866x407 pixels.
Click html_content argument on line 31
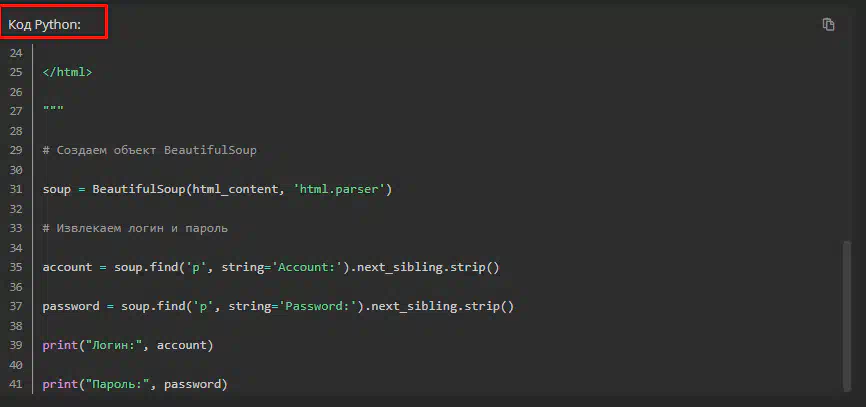(x=235, y=189)
